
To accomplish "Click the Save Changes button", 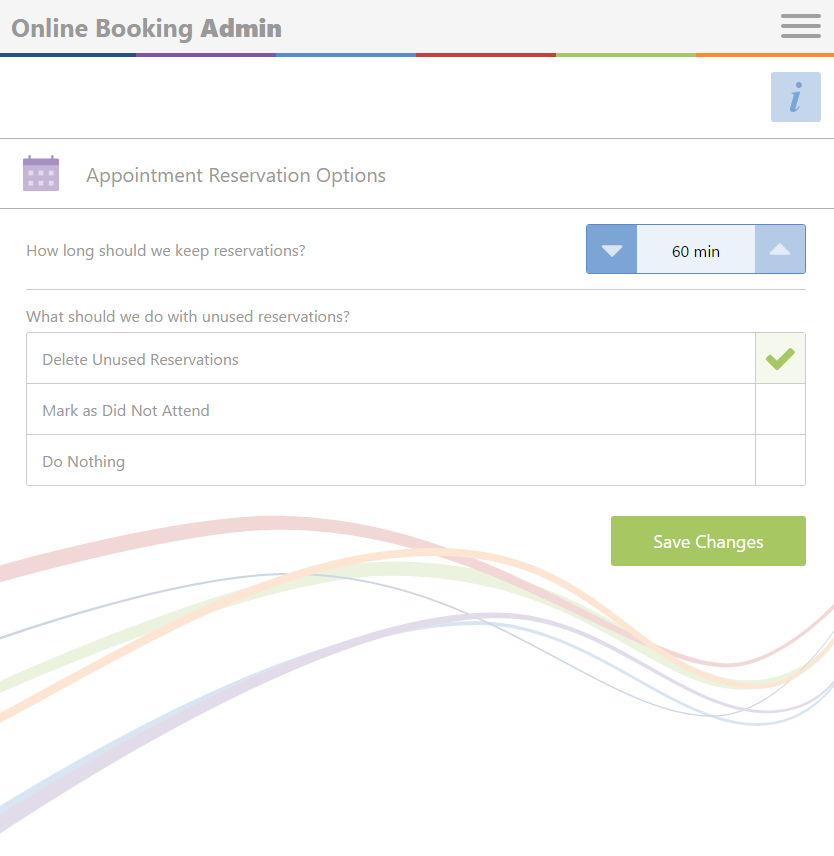I will (x=708, y=541).
